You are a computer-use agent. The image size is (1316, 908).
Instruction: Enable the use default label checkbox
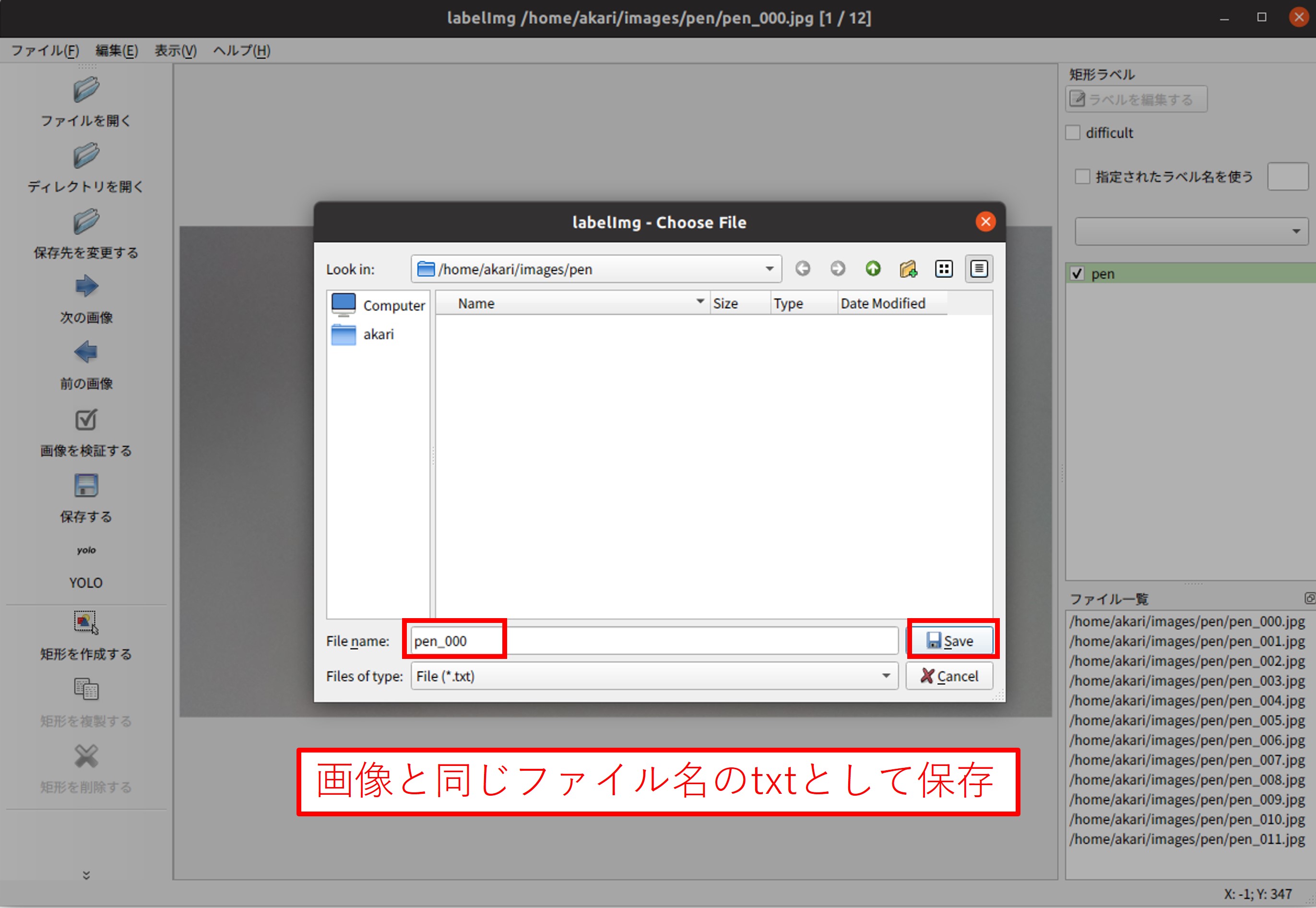[x=1082, y=177]
